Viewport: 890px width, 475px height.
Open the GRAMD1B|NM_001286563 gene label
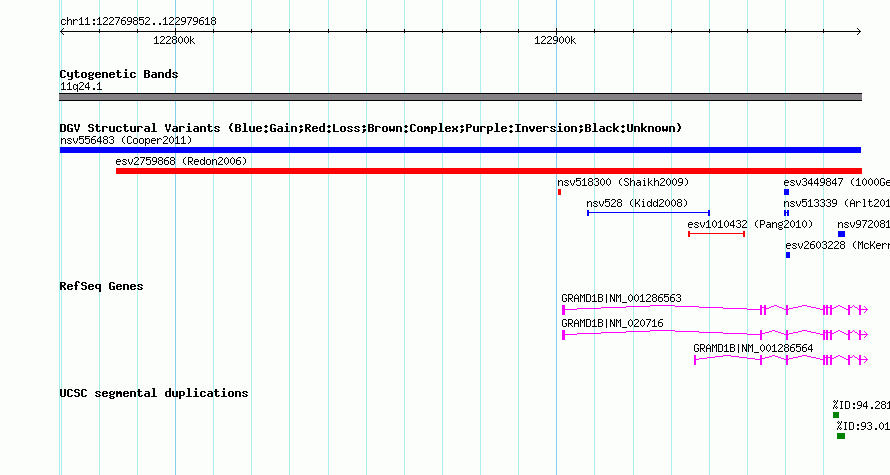[621, 298]
